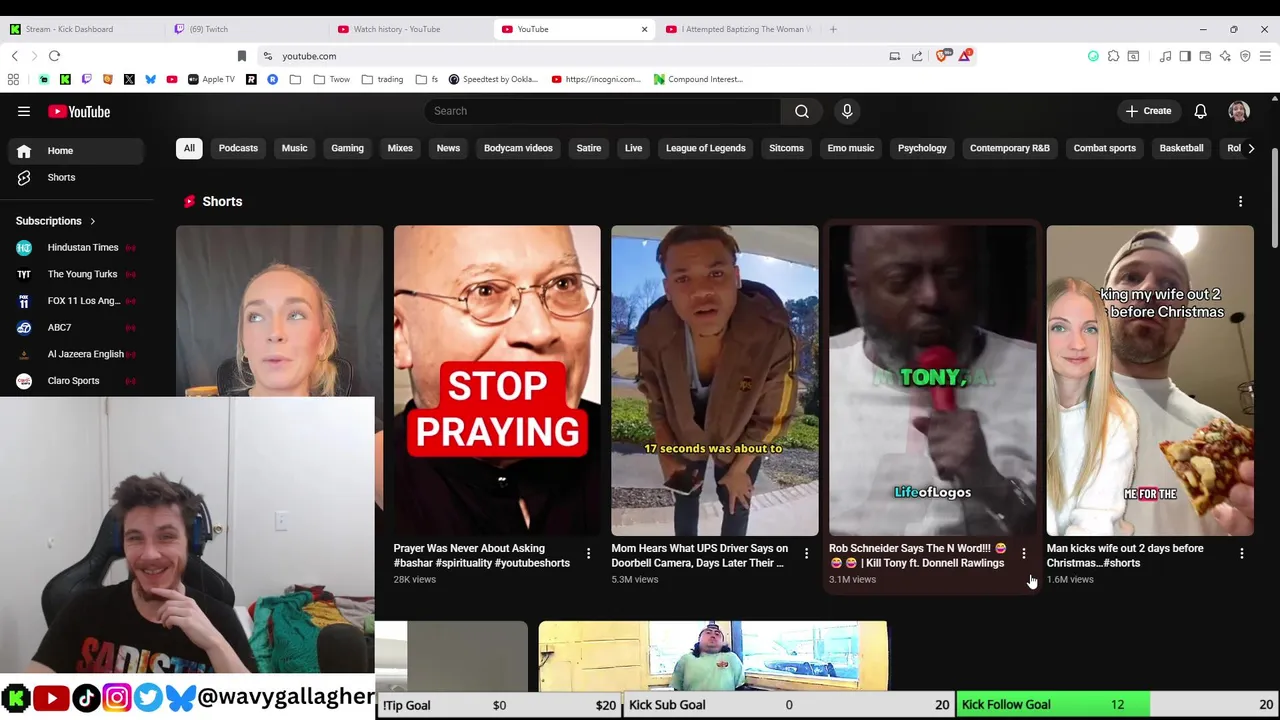Open the trading bookmarks folder

pos(383,79)
